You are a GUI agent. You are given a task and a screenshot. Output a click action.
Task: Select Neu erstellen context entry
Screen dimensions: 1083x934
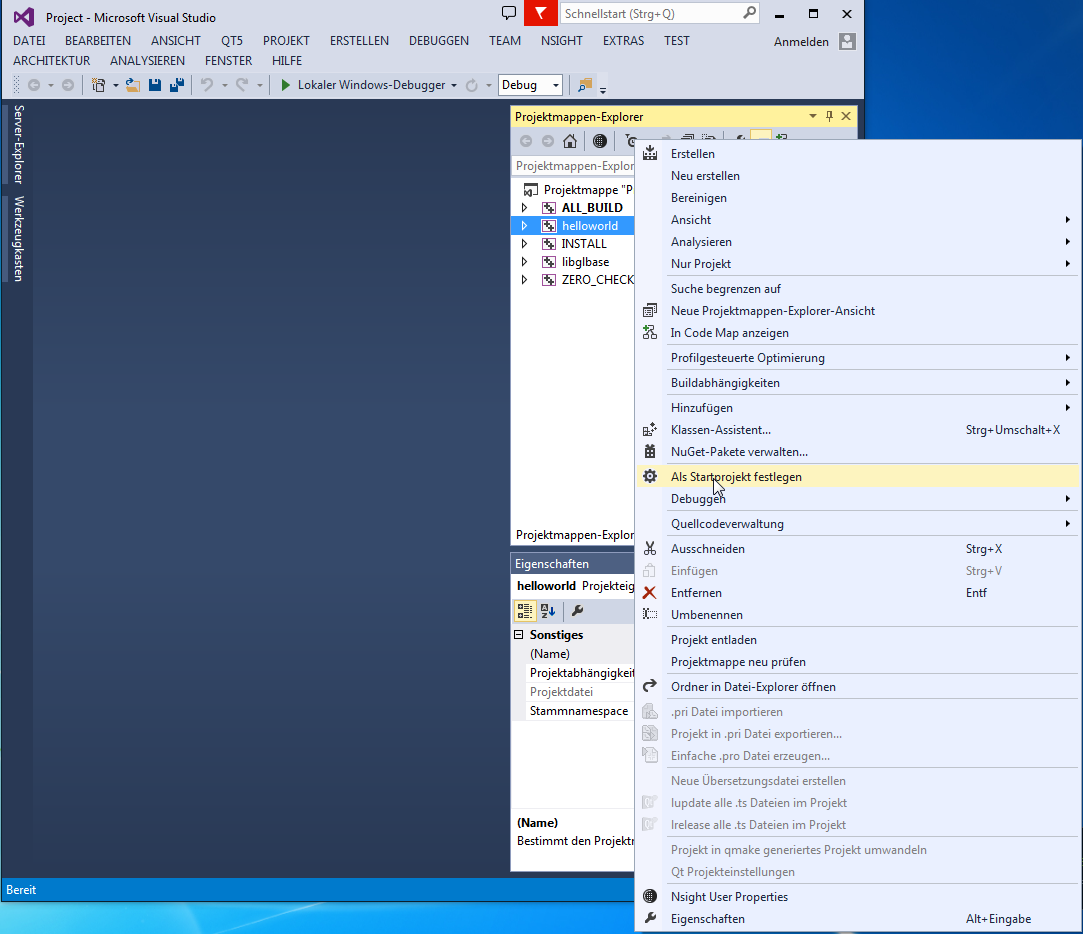click(x=857, y=175)
